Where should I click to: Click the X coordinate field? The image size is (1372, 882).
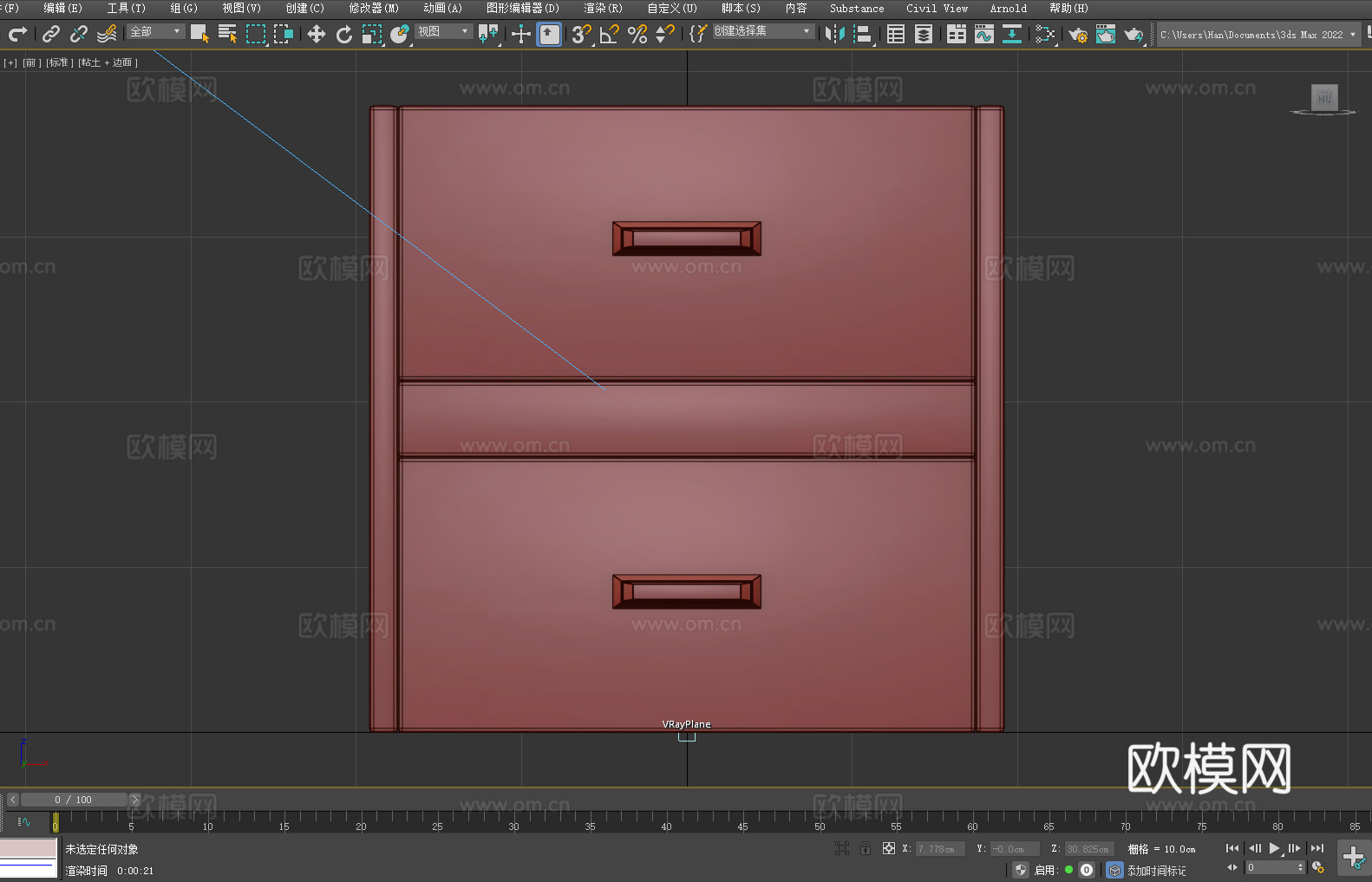click(941, 849)
